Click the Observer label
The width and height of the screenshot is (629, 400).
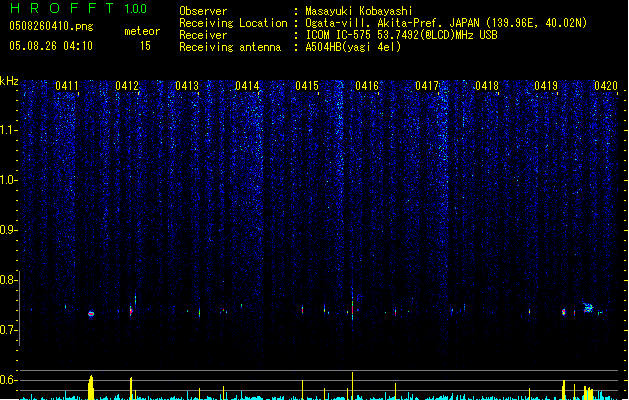click(x=203, y=11)
